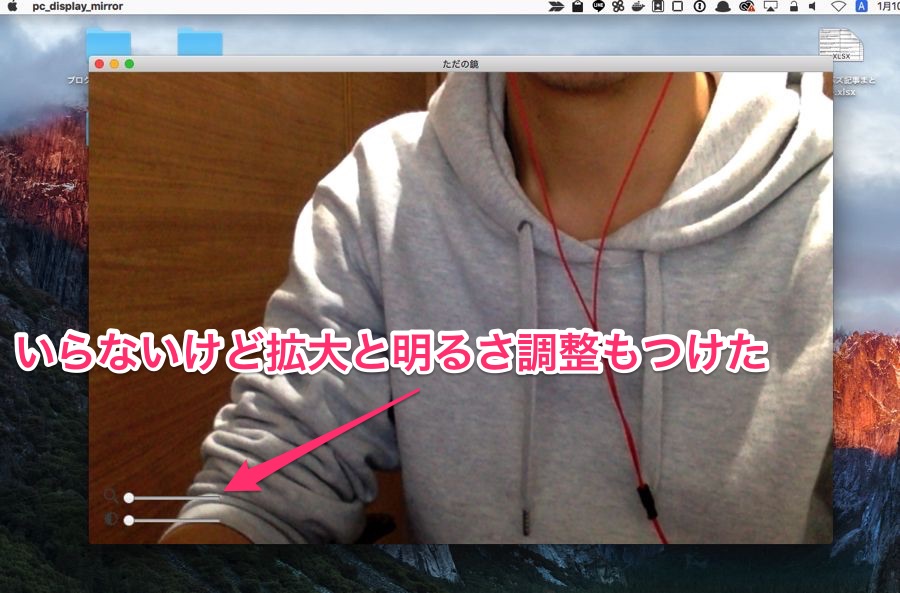Click the empty square status icon
Viewport: 900px width, 593px height.
677,6
